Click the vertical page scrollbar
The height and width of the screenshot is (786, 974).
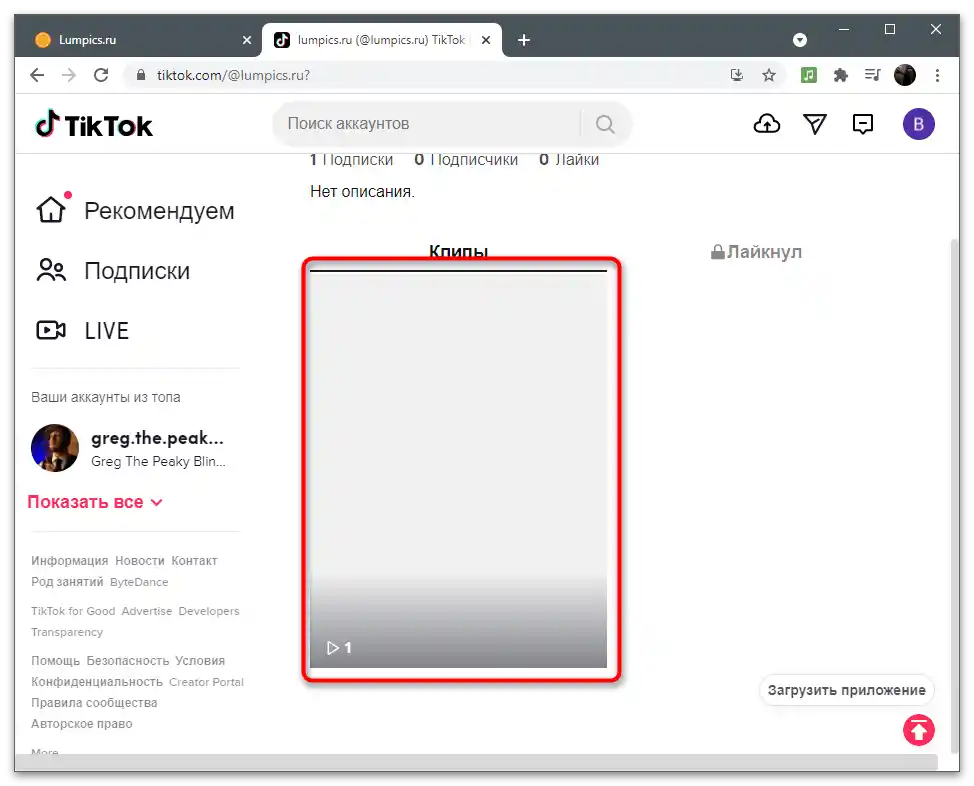click(x=954, y=494)
